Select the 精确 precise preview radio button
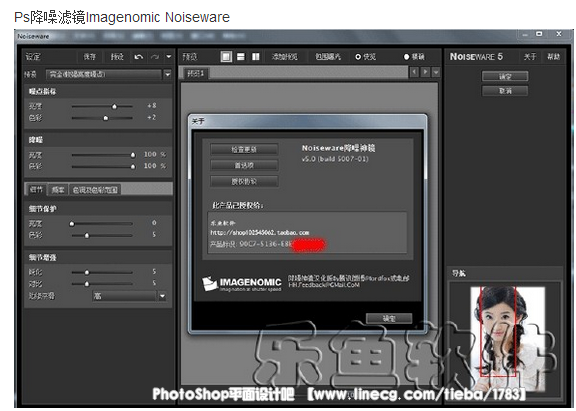This screenshot has height=411, width=576. [x=406, y=57]
